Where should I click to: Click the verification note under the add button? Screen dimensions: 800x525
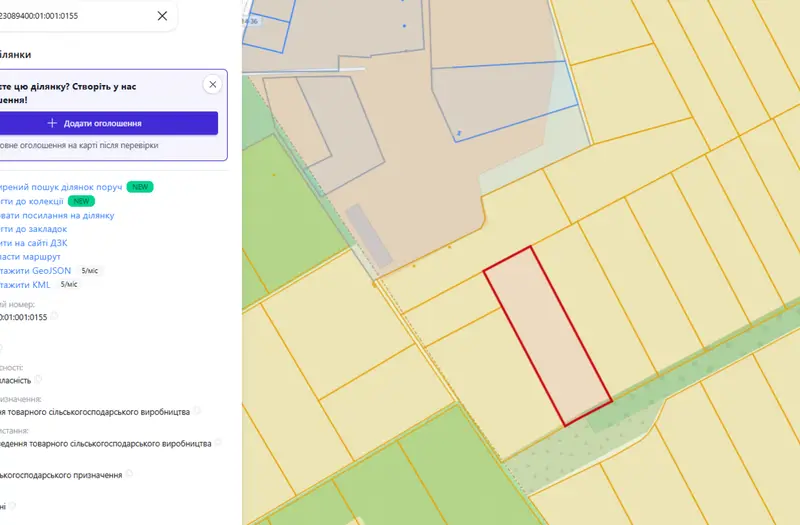(79, 145)
